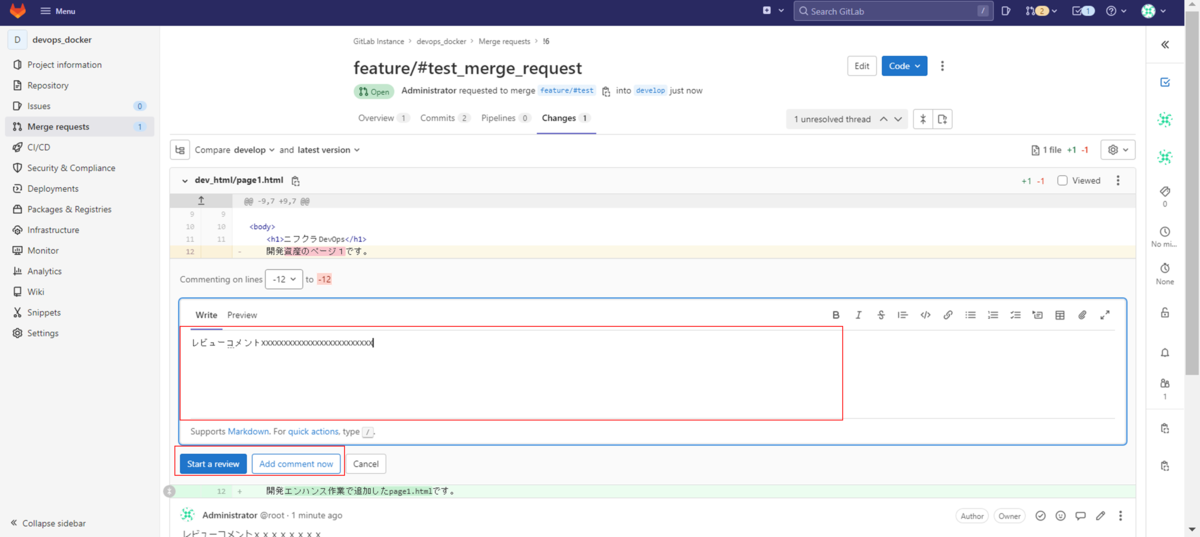Mark page1.html as Viewed
This screenshot has height=537, width=1200.
(x=1063, y=181)
